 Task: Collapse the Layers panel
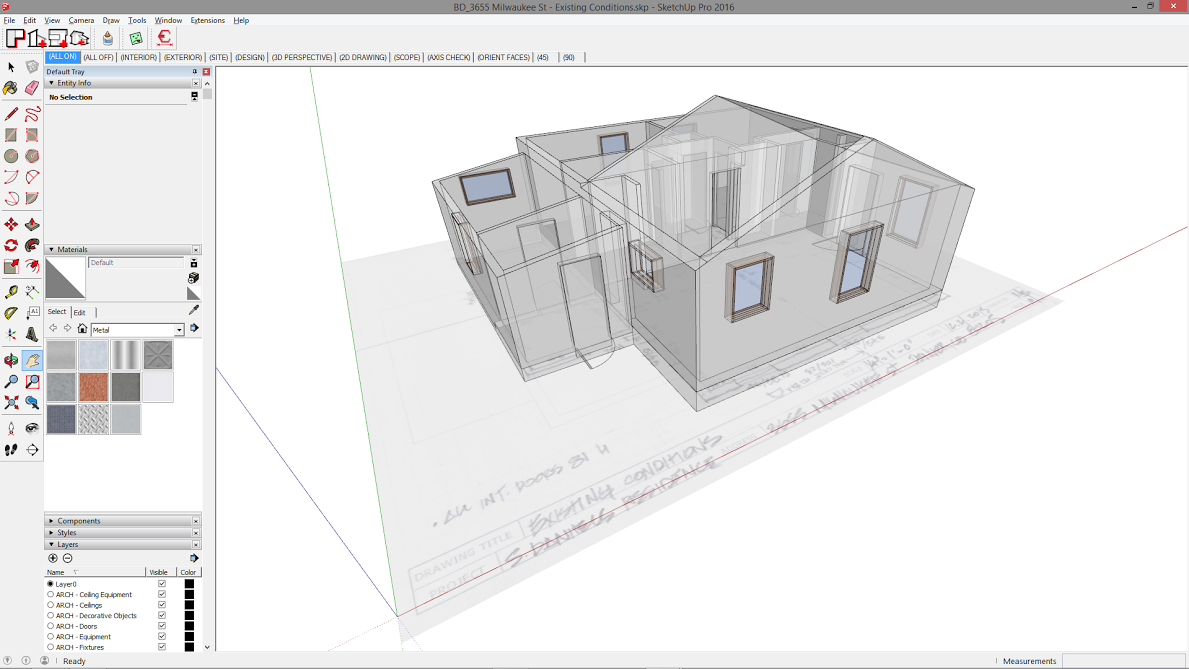pos(52,545)
